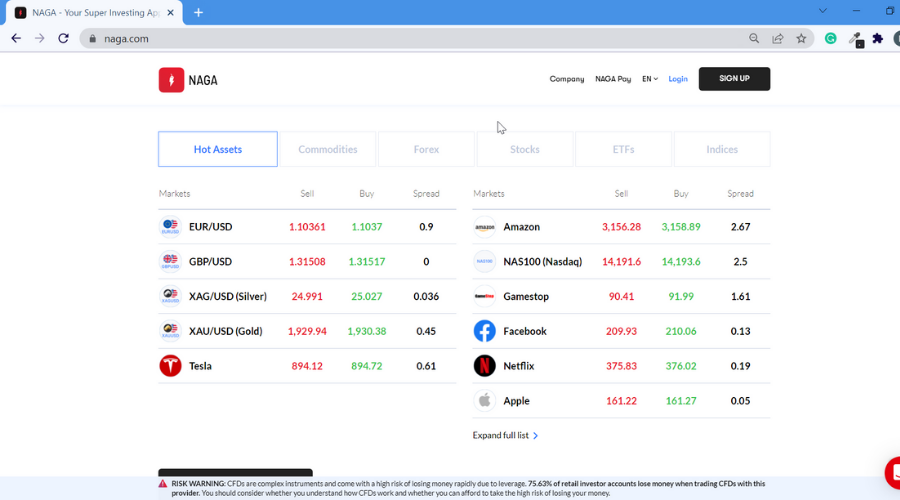Click the Gamestop logo icon

[x=484, y=296]
